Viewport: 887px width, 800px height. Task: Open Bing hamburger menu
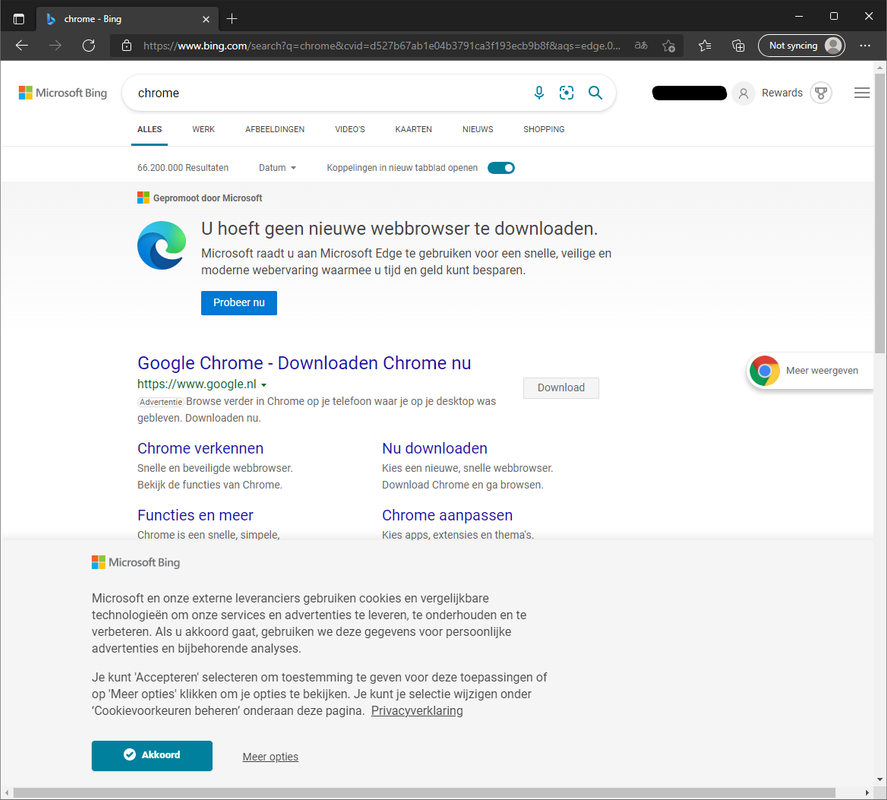862,93
